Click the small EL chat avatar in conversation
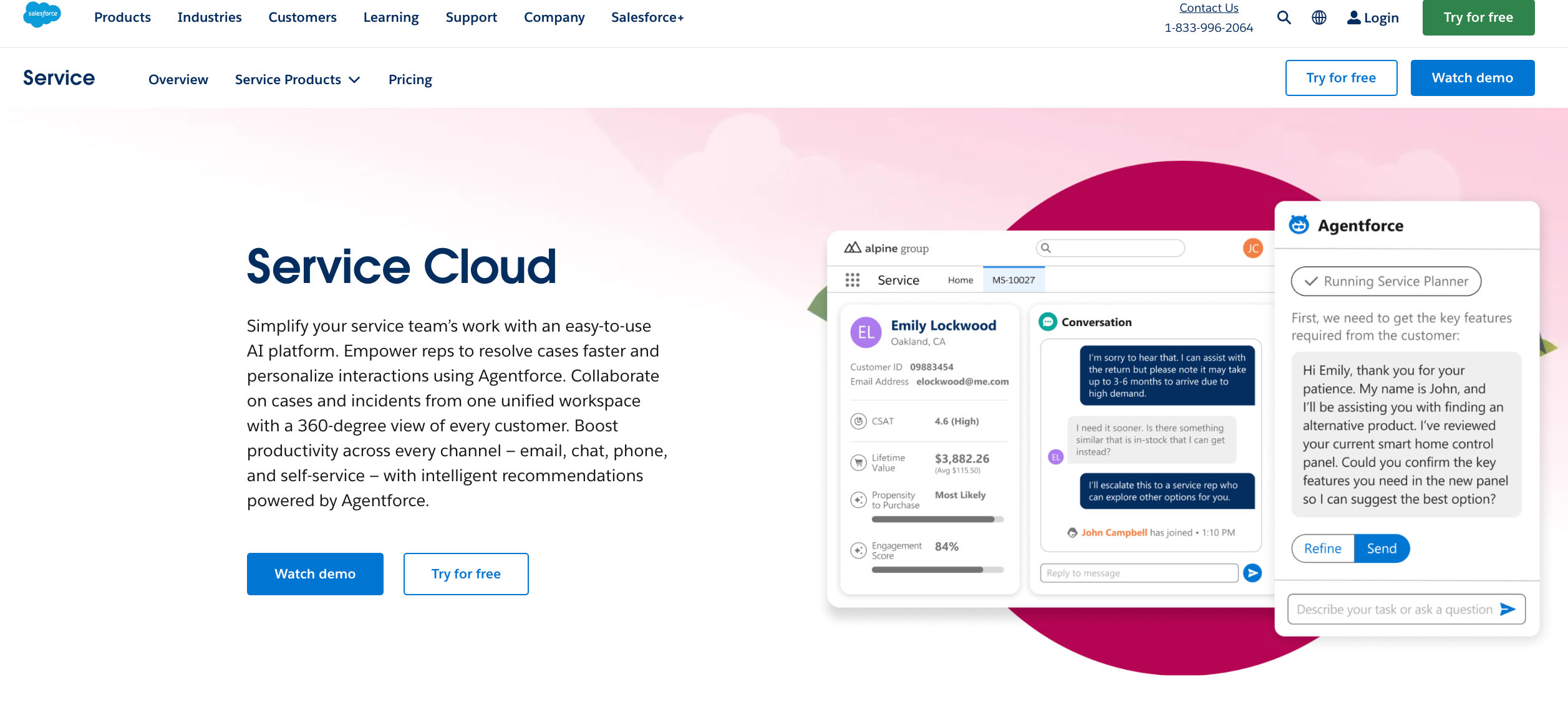The width and height of the screenshot is (1568, 728). click(x=1055, y=457)
